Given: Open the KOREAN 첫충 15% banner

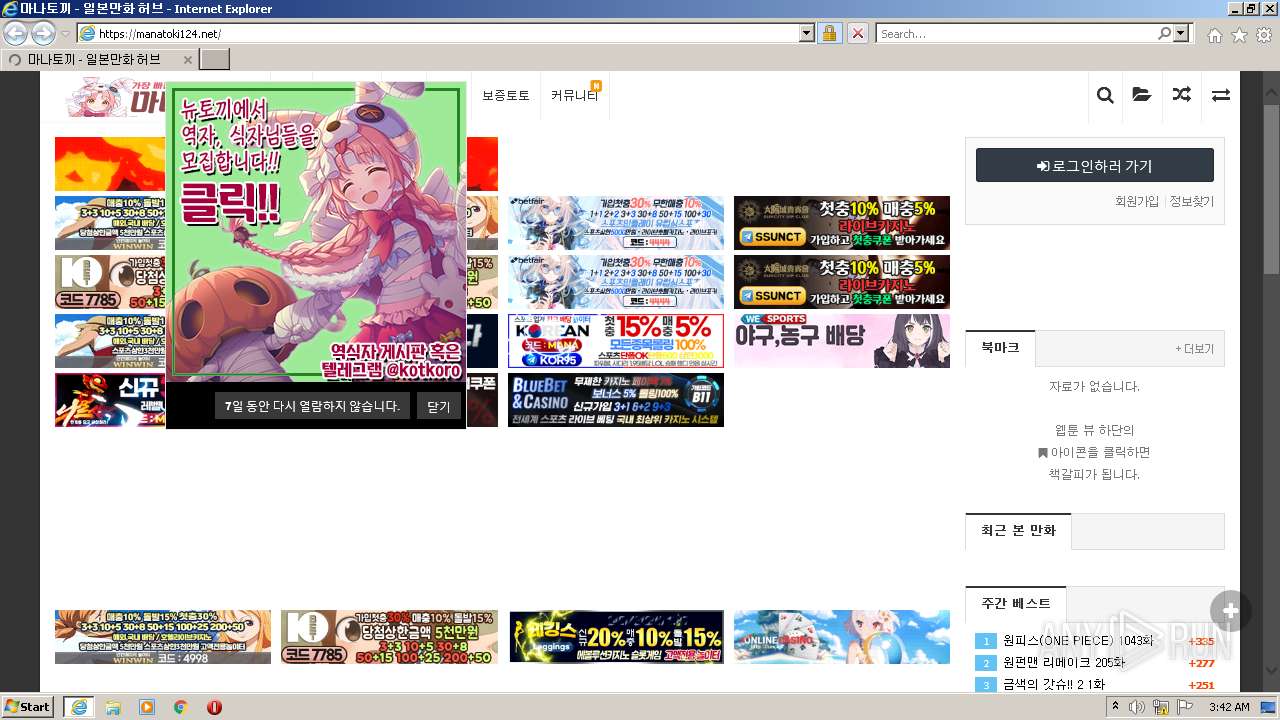Looking at the screenshot, I should coord(615,341).
